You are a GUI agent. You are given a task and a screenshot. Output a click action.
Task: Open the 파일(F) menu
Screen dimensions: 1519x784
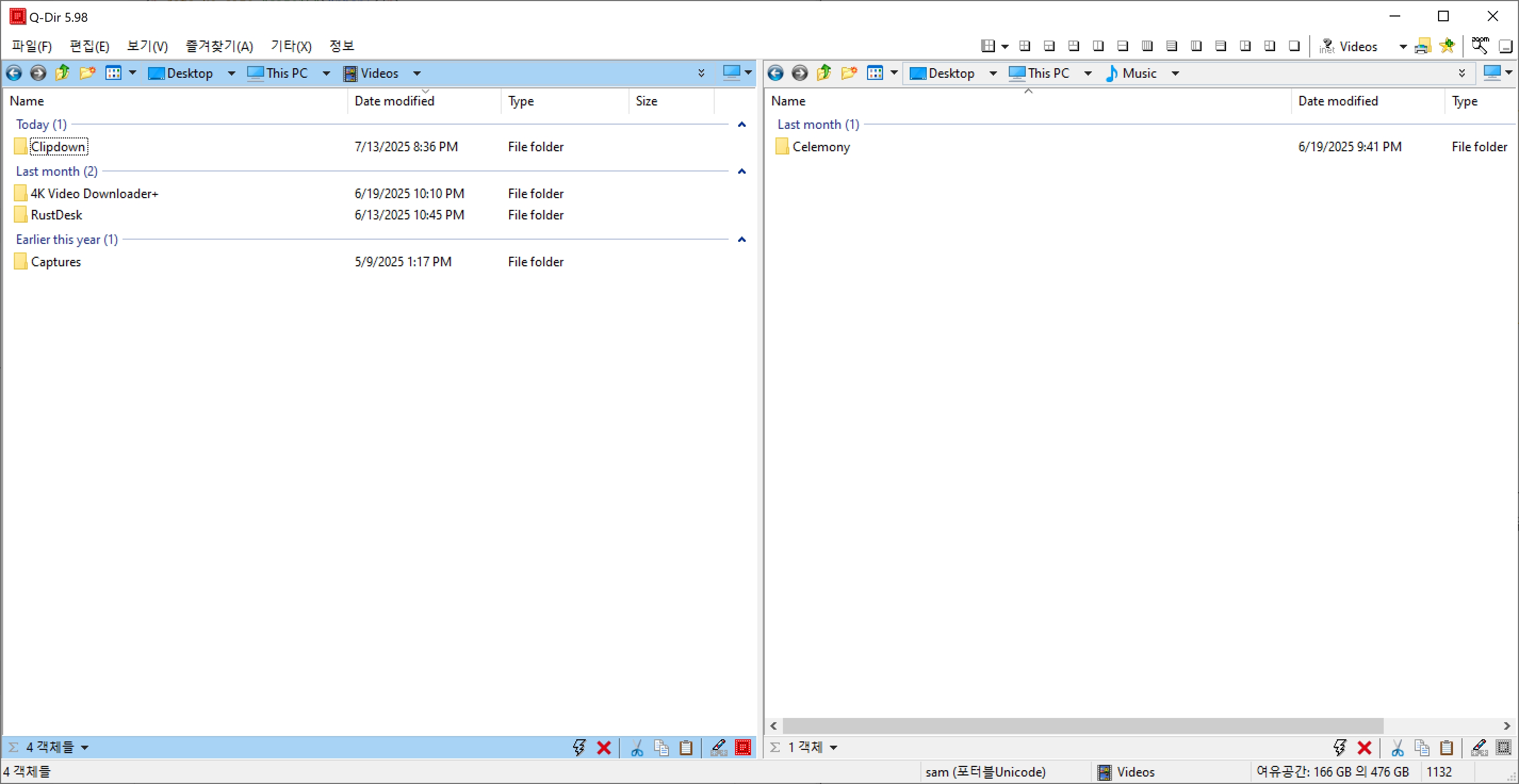[32, 46]
